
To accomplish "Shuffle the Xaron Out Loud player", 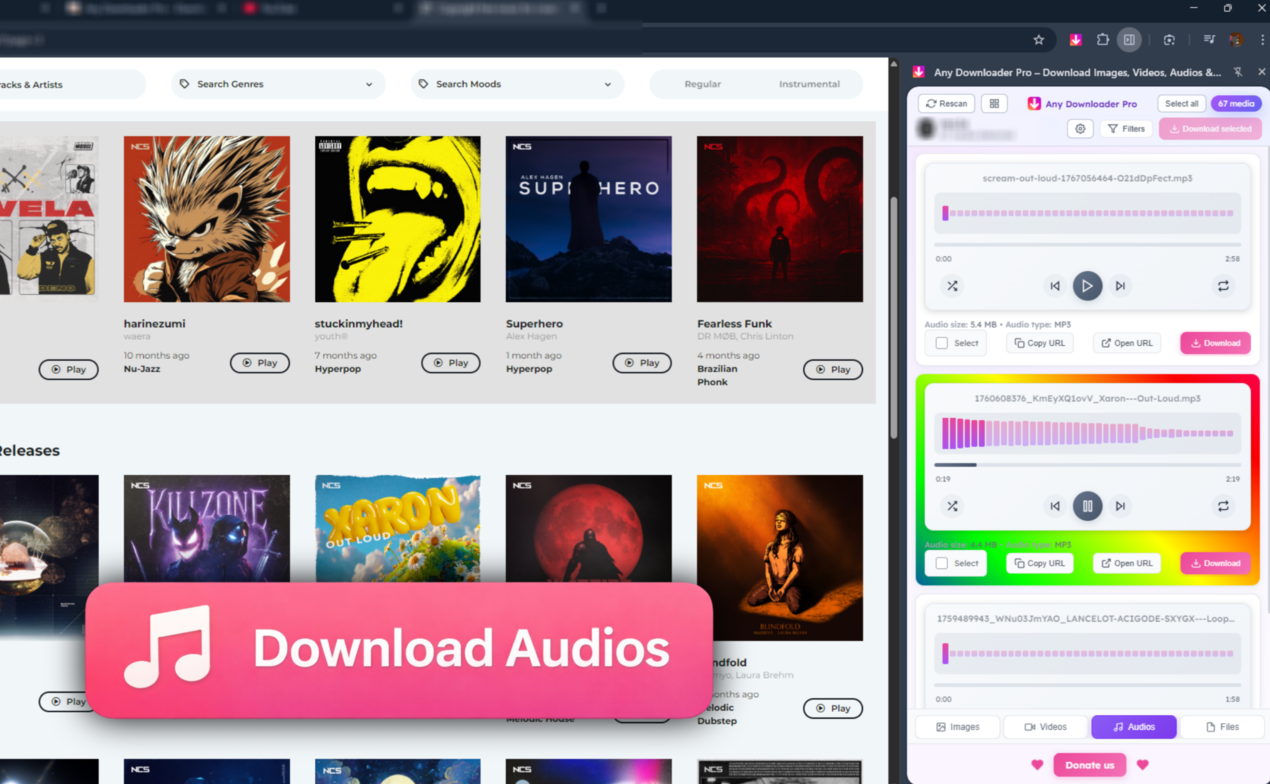I will (952, 506).
